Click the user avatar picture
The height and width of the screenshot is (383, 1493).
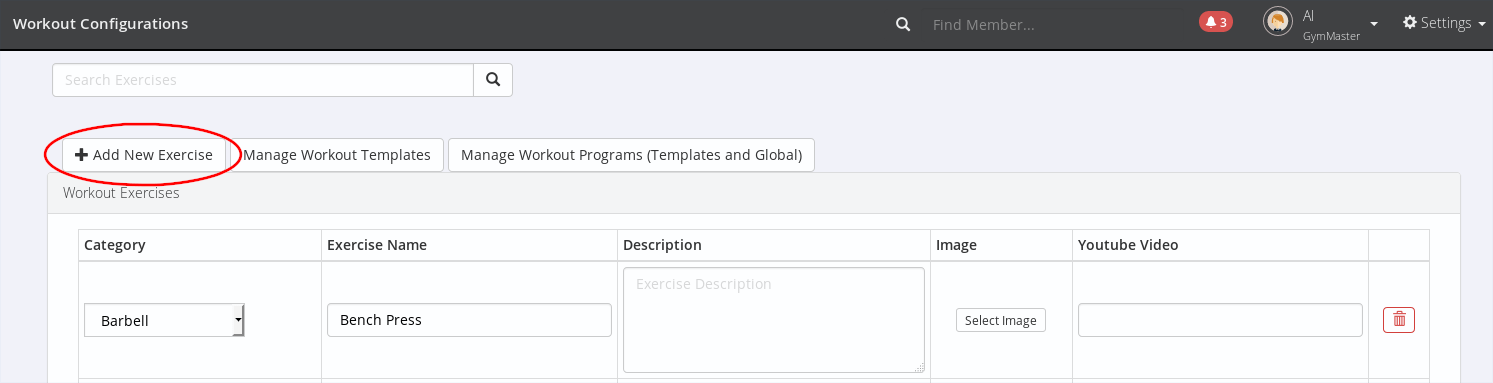(1277, 22)
